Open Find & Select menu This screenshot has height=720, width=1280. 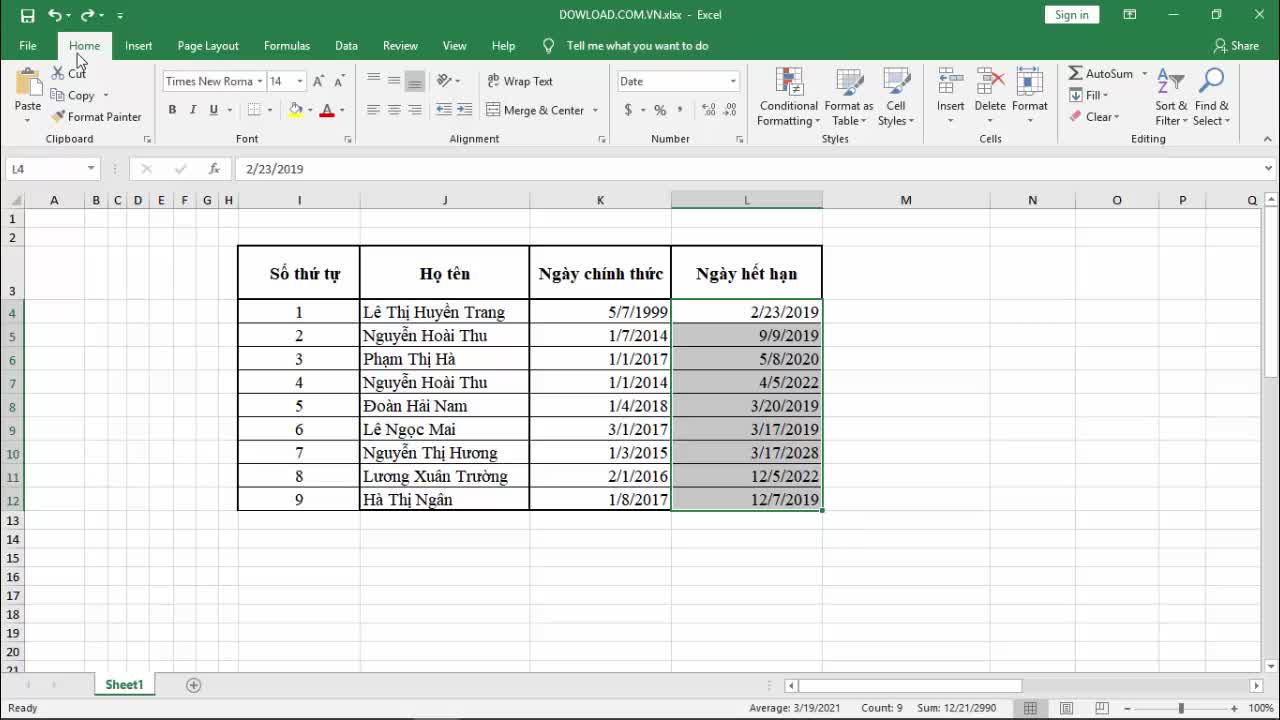(x=1211, y=98)
